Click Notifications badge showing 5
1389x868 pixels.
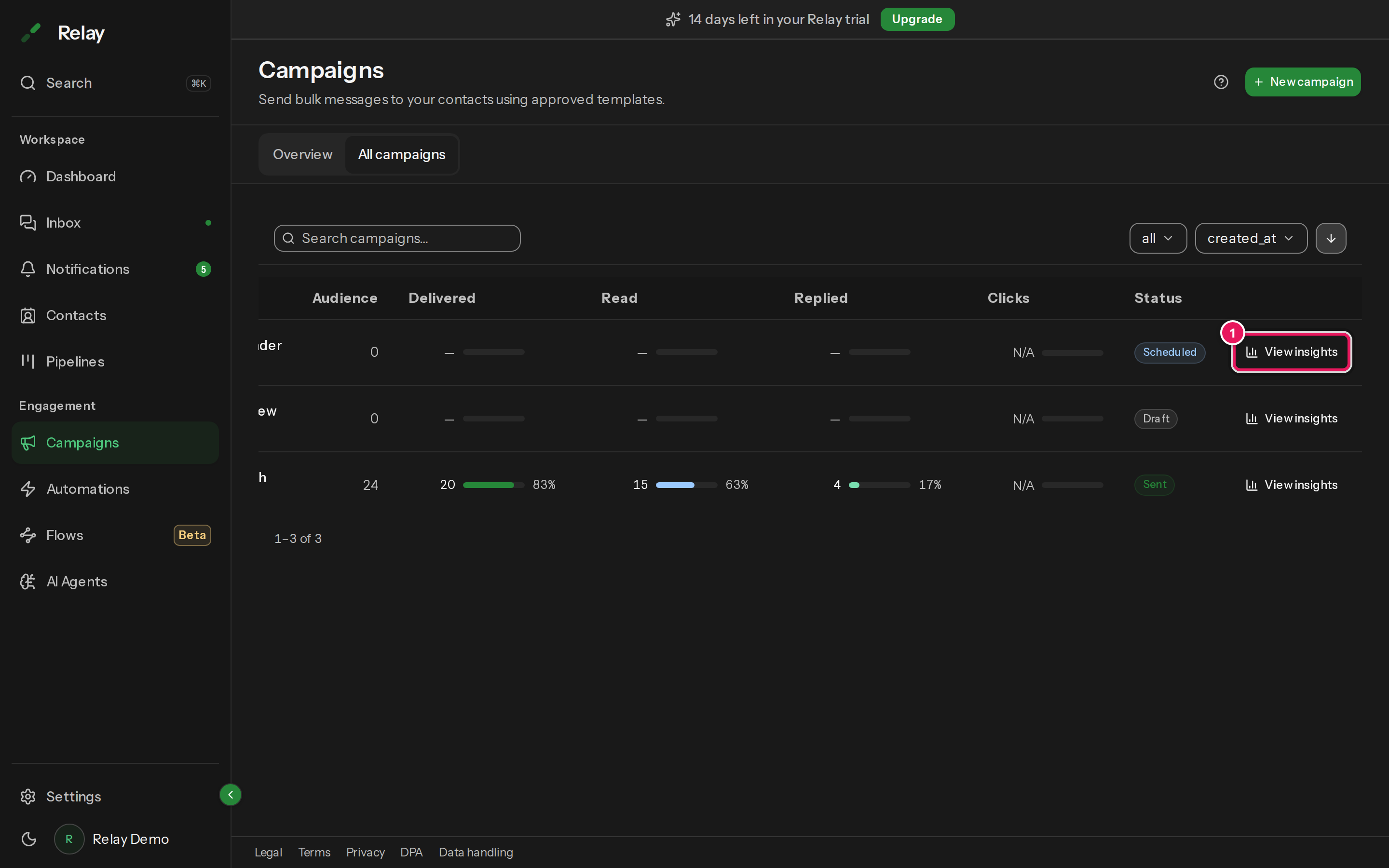(203, 269)
